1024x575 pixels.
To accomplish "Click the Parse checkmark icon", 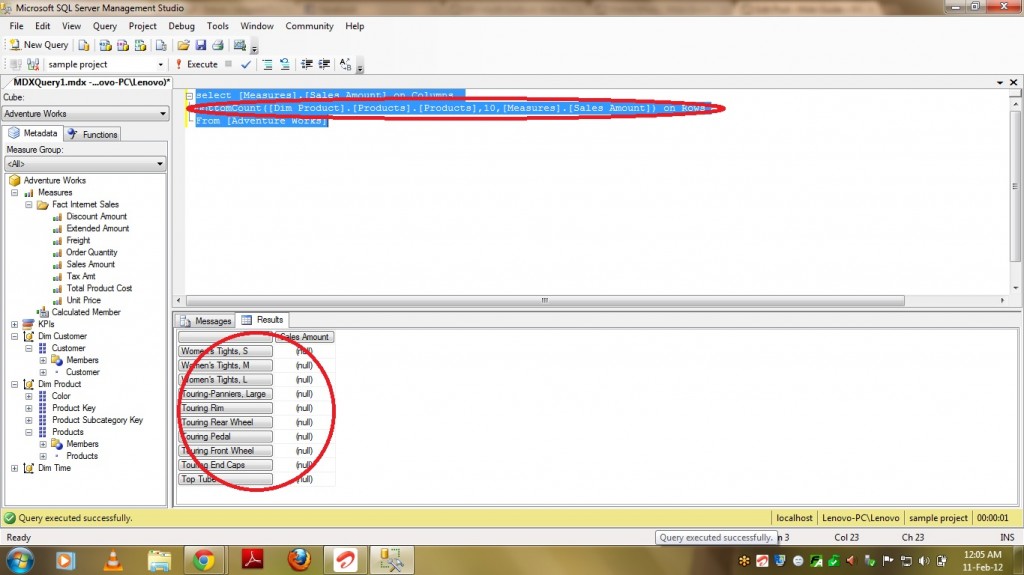I will [246, 64].
